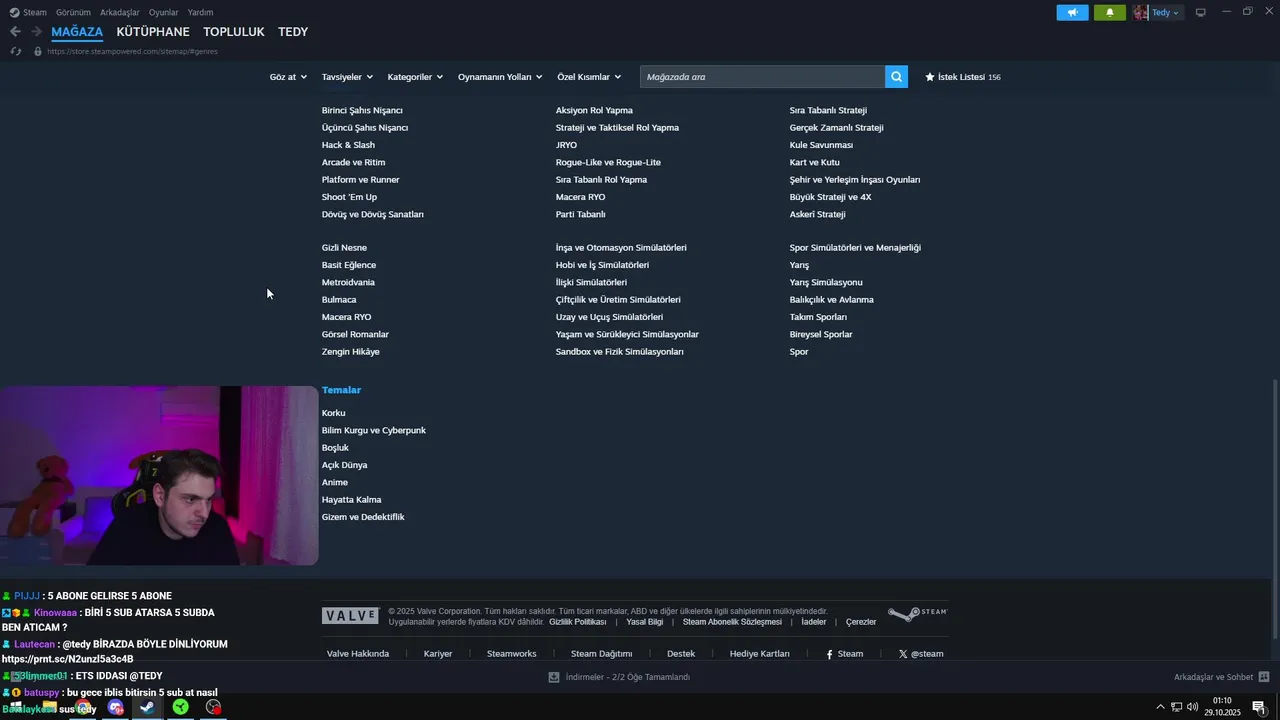Viewport: 1280px width, 720px height.
Task: Expand the Kategoriler dropdown
Action: [415, 77]
